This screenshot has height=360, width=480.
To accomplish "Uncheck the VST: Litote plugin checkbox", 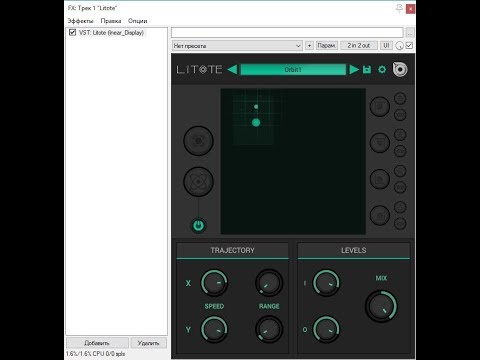I will pos(72,32).
